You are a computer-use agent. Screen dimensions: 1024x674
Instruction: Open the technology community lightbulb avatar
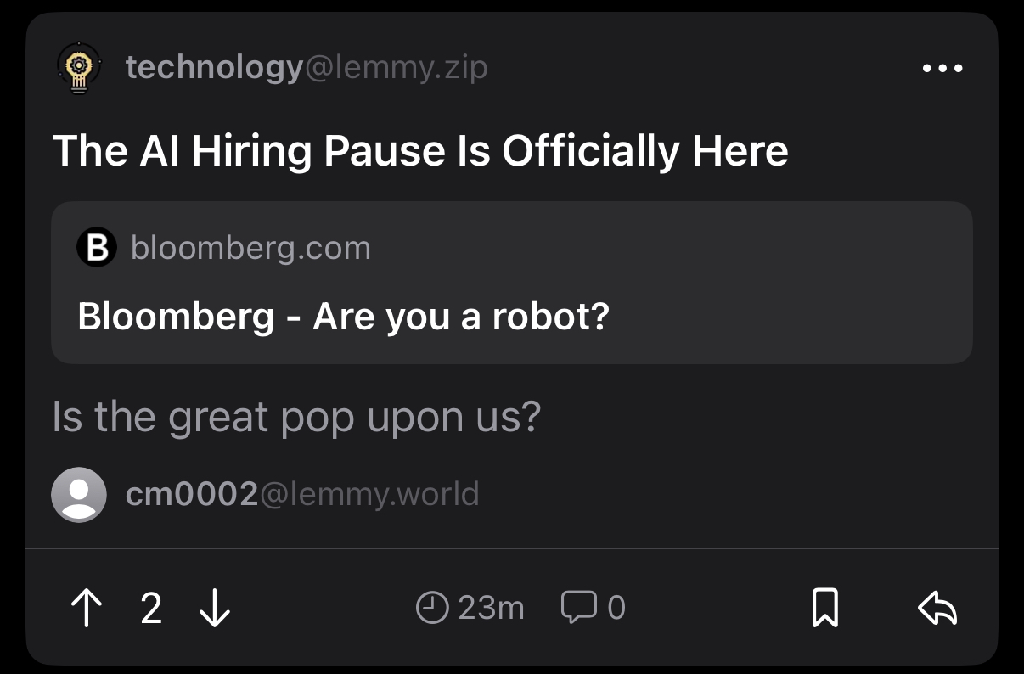pyautogui.click(x=79, y=68)
